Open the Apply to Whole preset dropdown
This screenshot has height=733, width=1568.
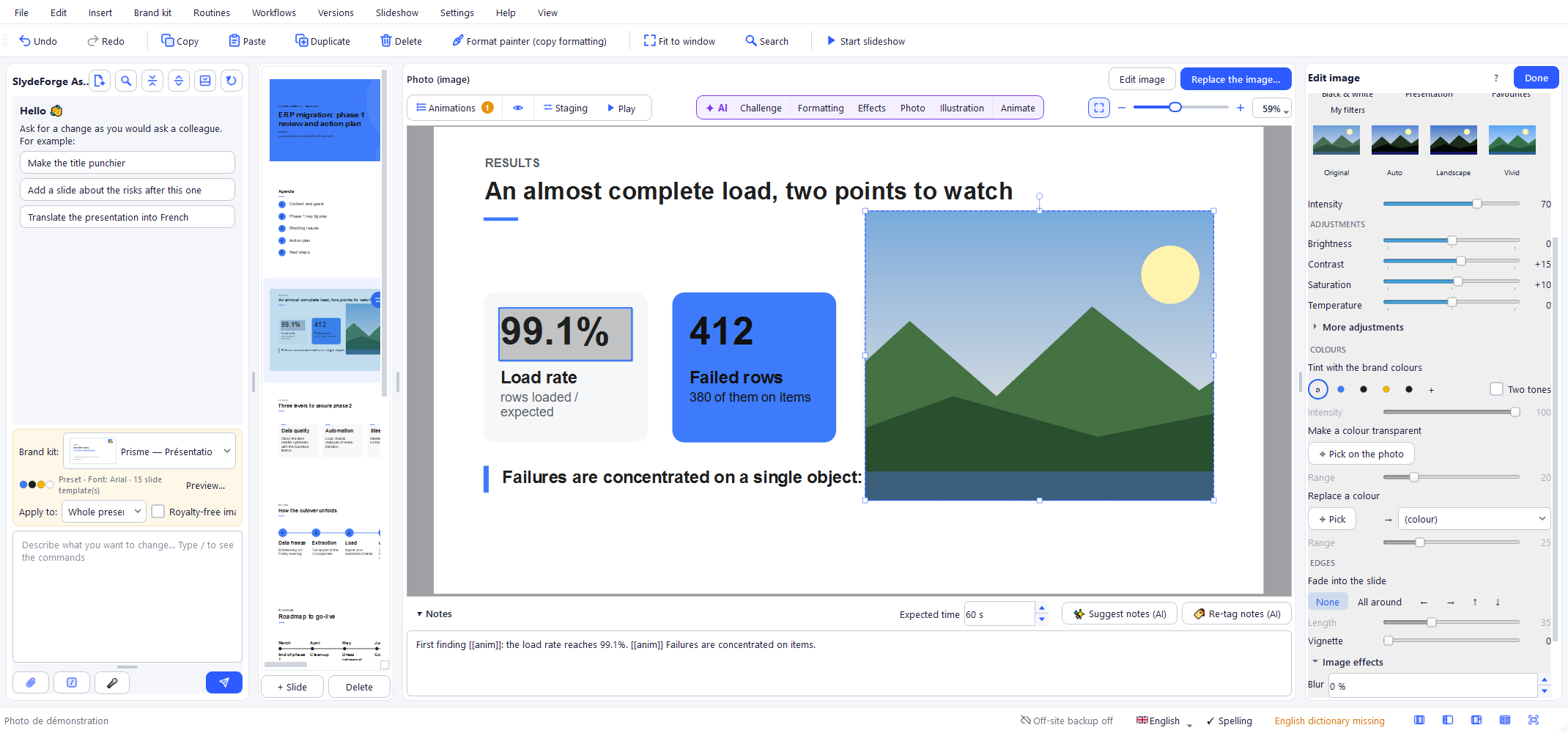[104, 512]
